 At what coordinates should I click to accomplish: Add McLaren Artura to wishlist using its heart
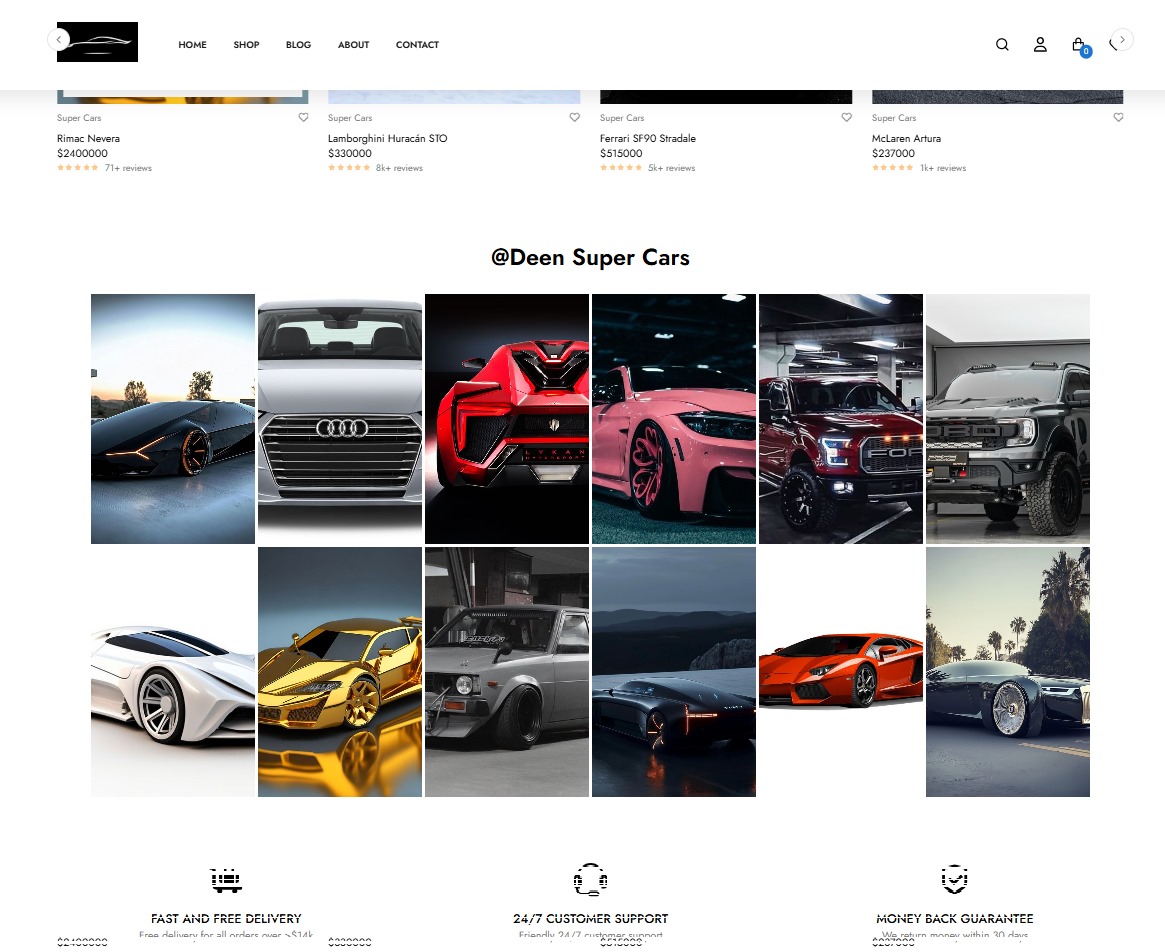click(x=1118, y=117)
